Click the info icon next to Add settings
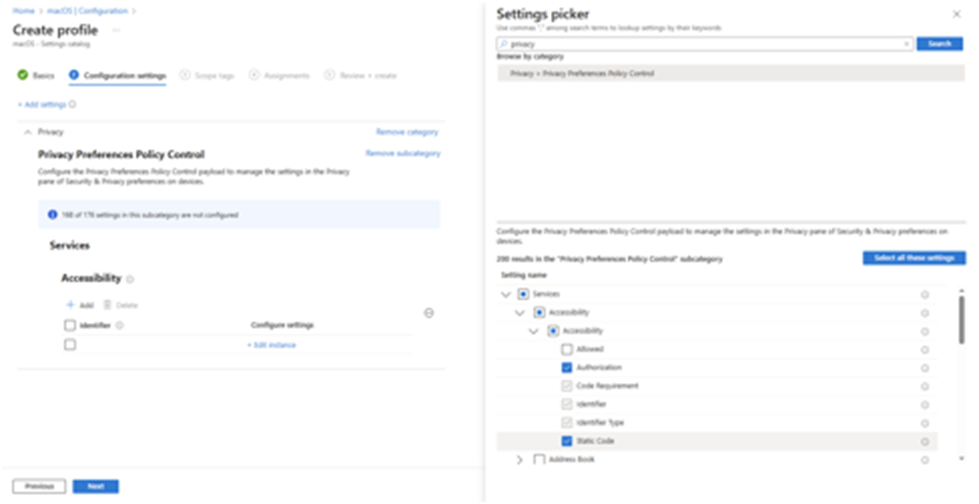 [73, 103]
